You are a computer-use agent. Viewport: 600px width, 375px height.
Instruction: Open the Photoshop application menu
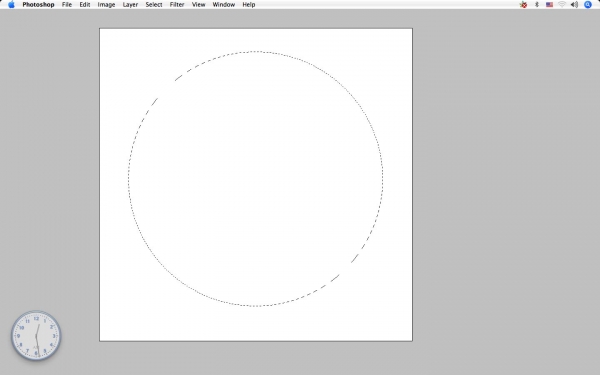tap(38, 5)
